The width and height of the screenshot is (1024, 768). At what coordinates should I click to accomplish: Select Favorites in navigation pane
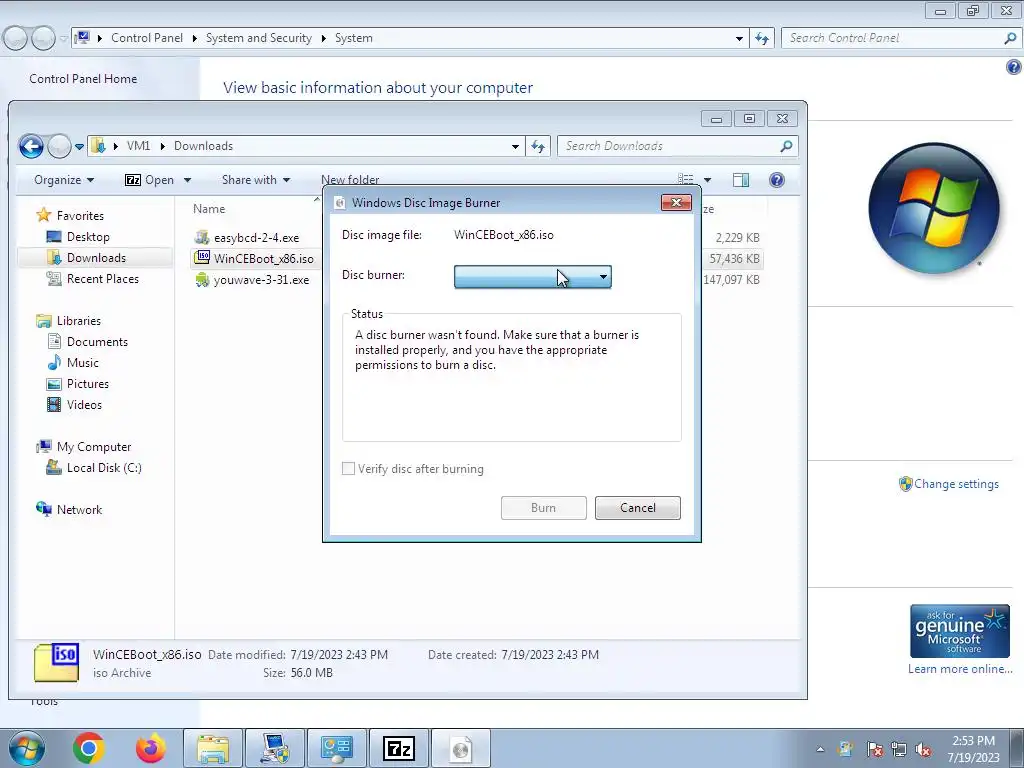point(80,216)
